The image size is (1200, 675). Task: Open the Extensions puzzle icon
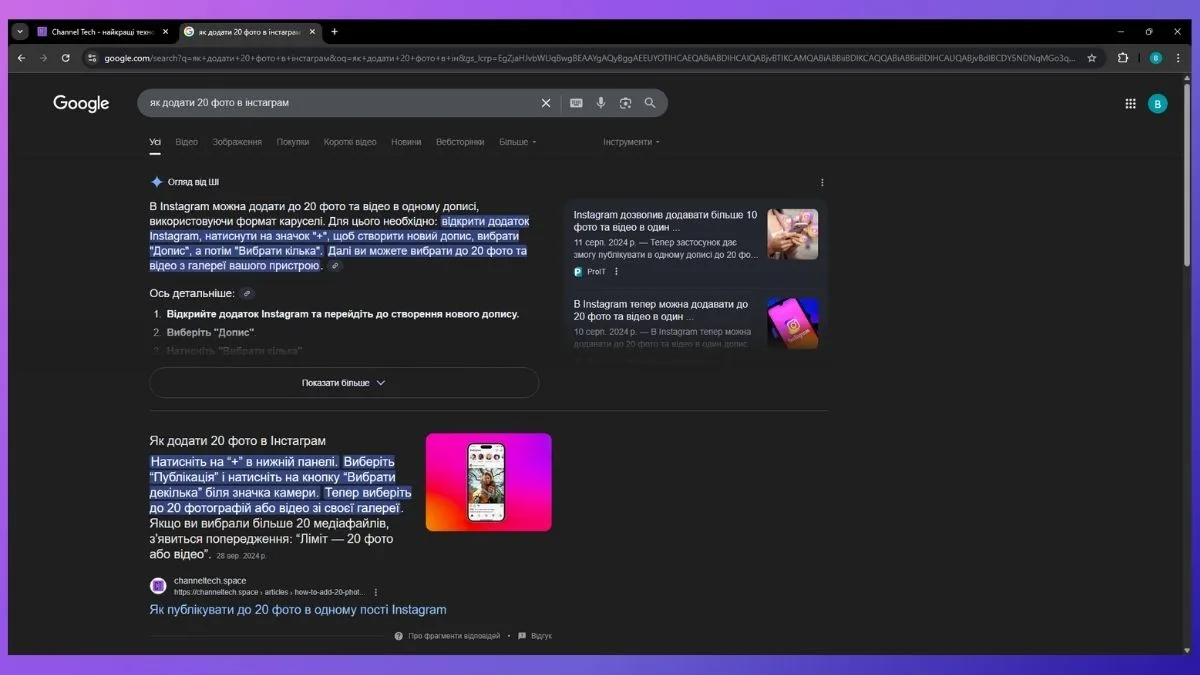[1122, 58]
